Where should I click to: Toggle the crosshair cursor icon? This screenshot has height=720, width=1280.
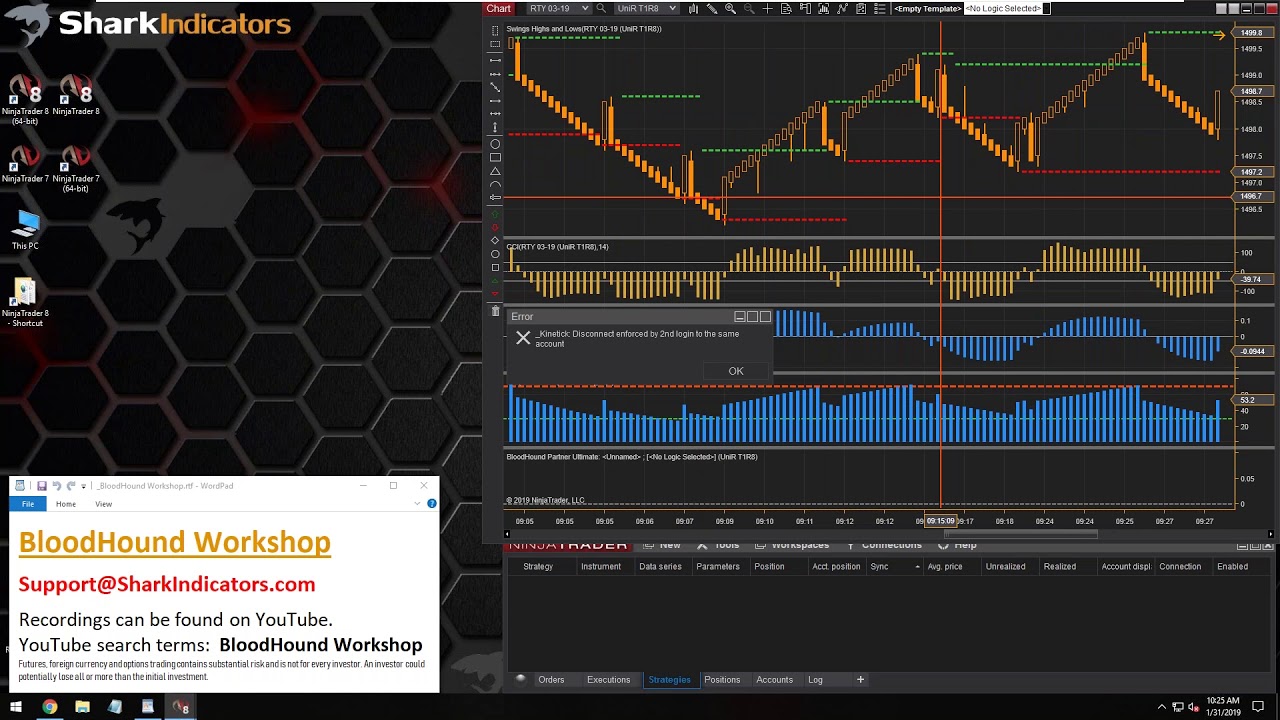(767, 8)
